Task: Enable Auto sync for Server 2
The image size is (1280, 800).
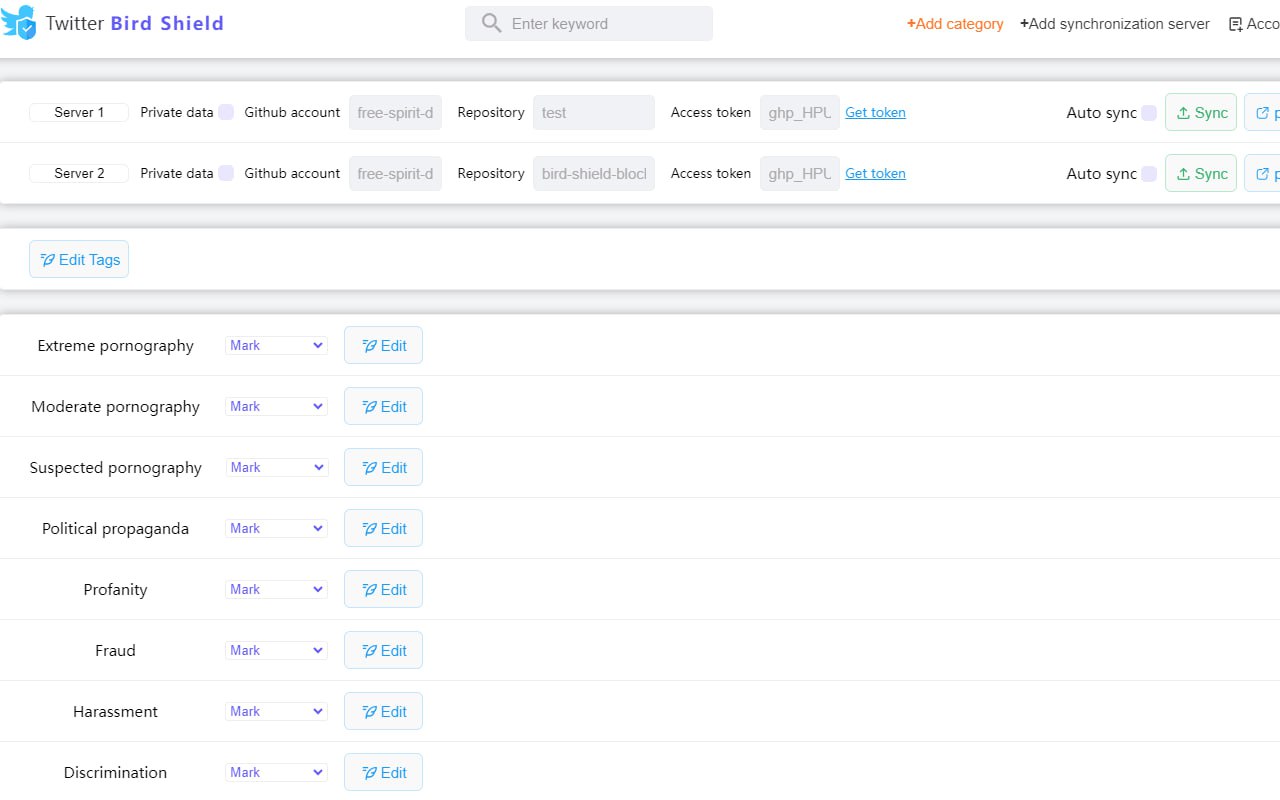Action: click(1149, 174)
